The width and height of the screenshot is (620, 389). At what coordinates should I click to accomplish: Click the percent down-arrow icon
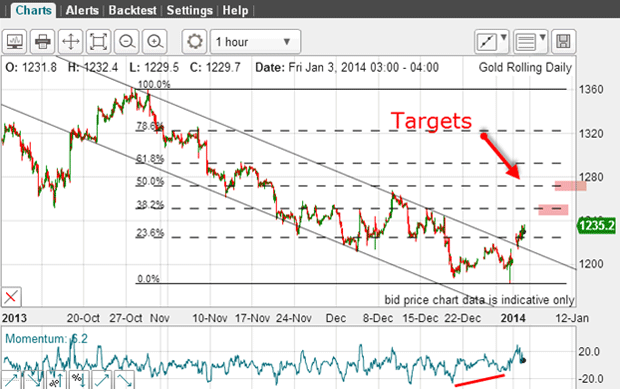[78, 380]
